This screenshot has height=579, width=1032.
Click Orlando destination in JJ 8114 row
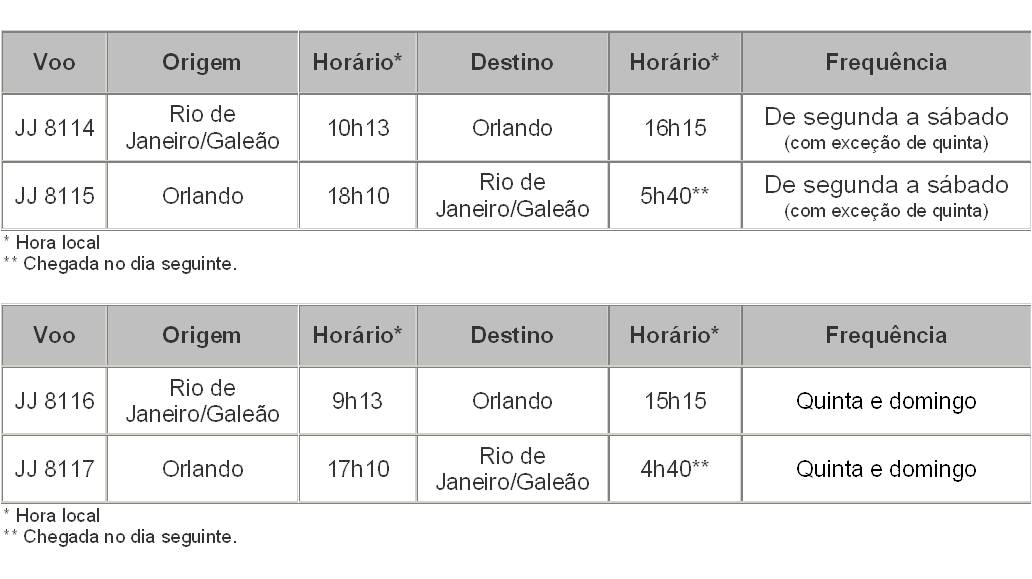pos(512,128)
